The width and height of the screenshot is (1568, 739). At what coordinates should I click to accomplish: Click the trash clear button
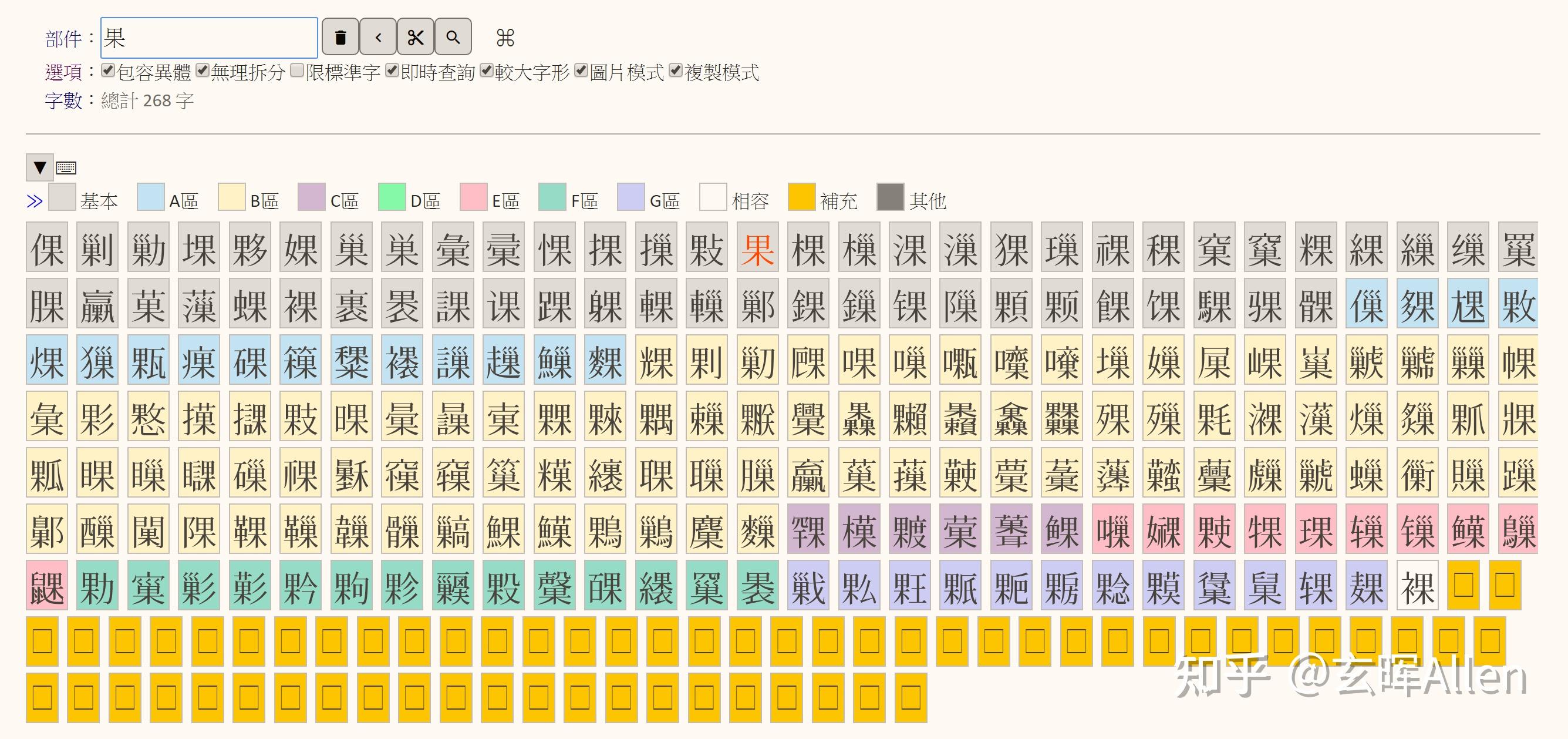340,37
